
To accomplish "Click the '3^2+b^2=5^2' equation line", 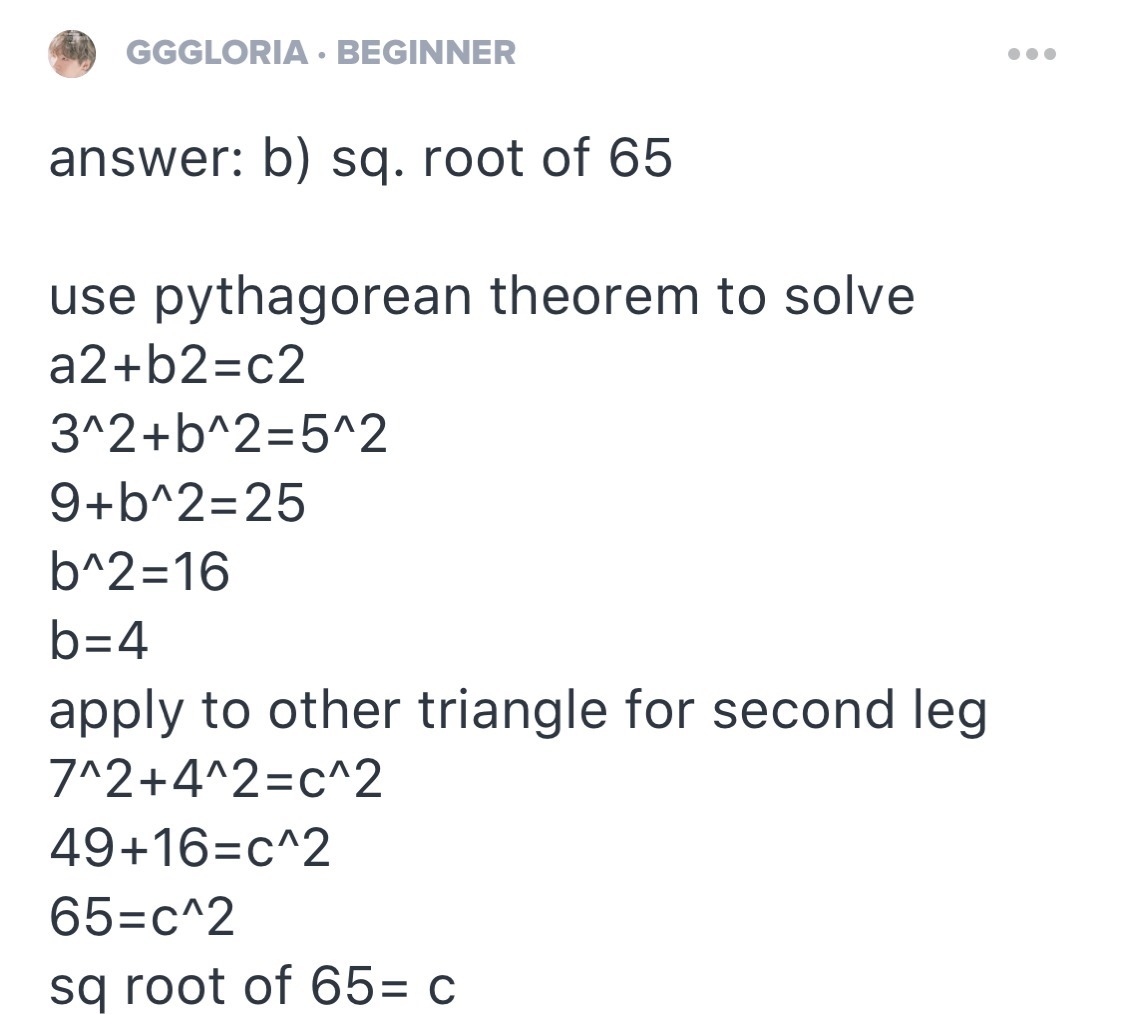I will click(218, 435).
